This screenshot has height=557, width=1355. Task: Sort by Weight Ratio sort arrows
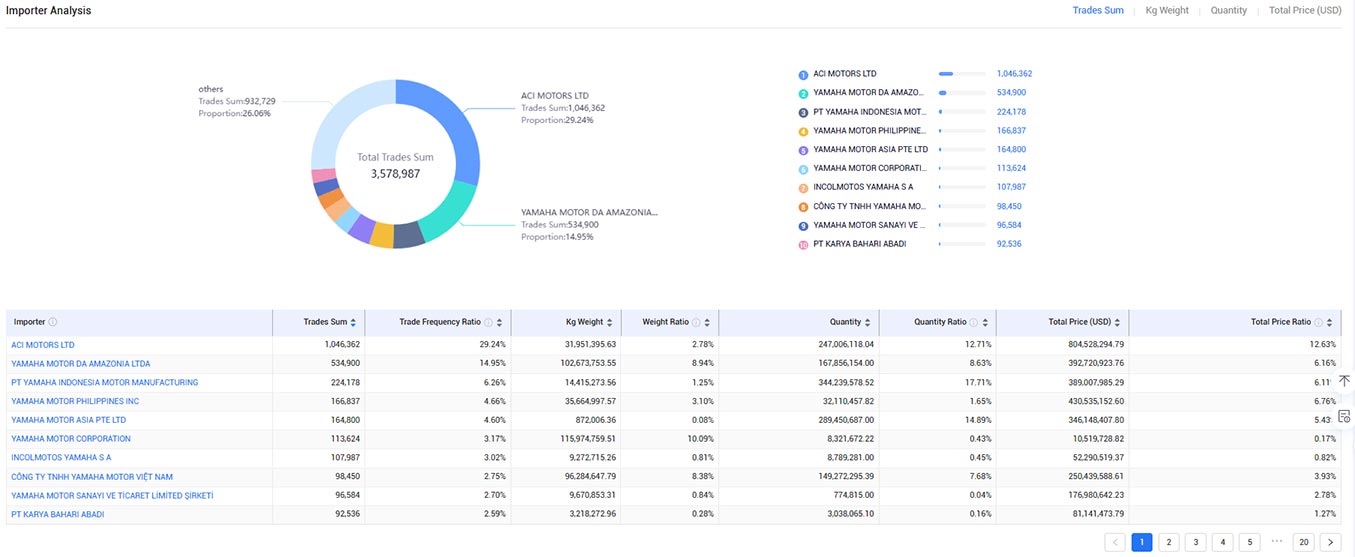point(707,322)
